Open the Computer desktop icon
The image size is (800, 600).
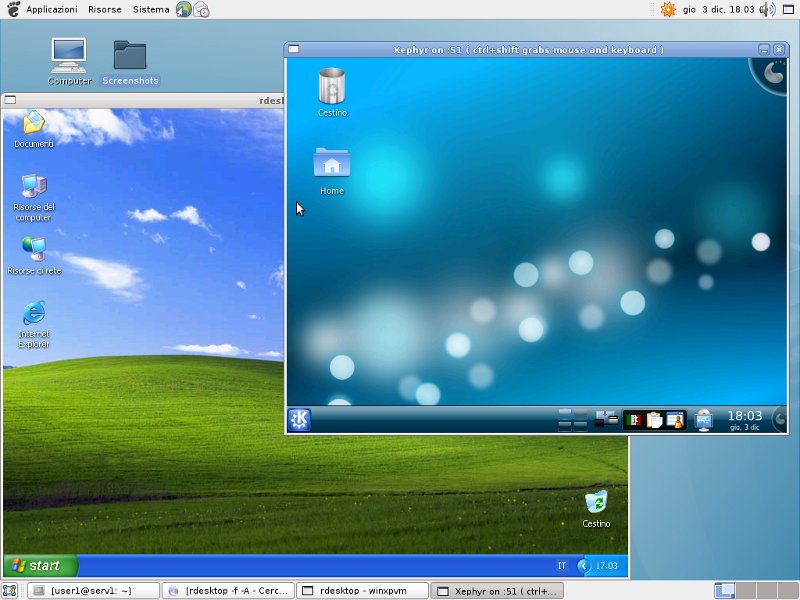click(69, 61)
